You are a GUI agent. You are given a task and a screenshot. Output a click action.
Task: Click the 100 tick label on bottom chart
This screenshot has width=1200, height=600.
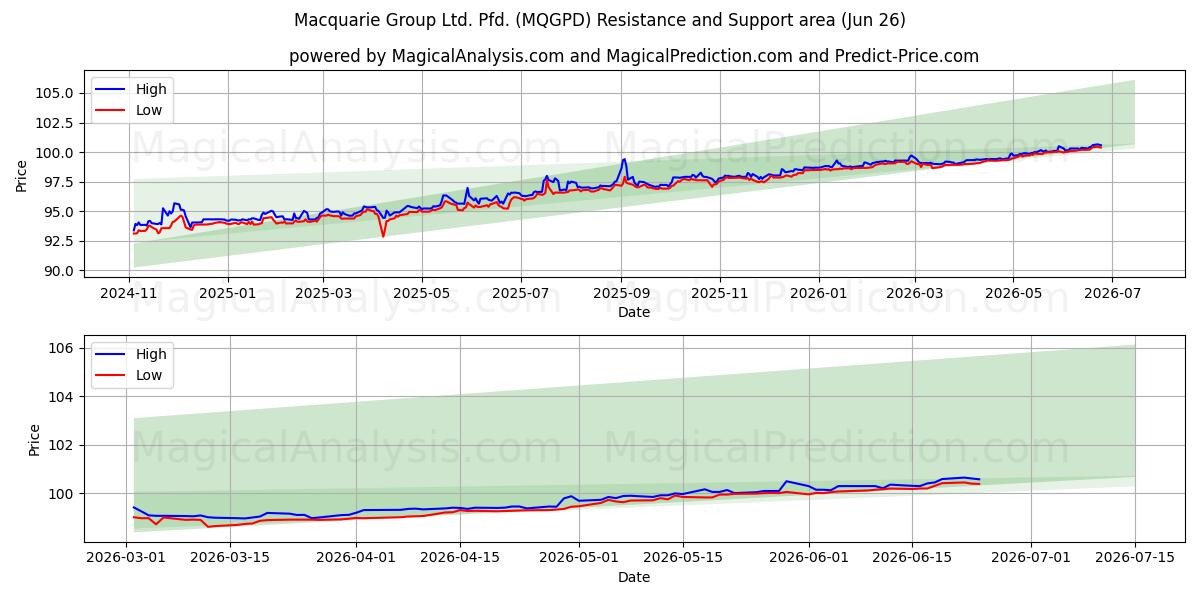pos(61,494)
